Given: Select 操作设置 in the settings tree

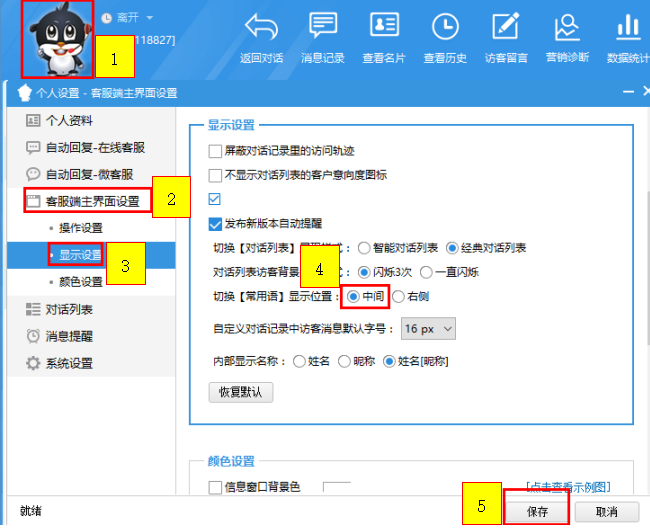Looking at the screenshot, I should tap(80, 228).
